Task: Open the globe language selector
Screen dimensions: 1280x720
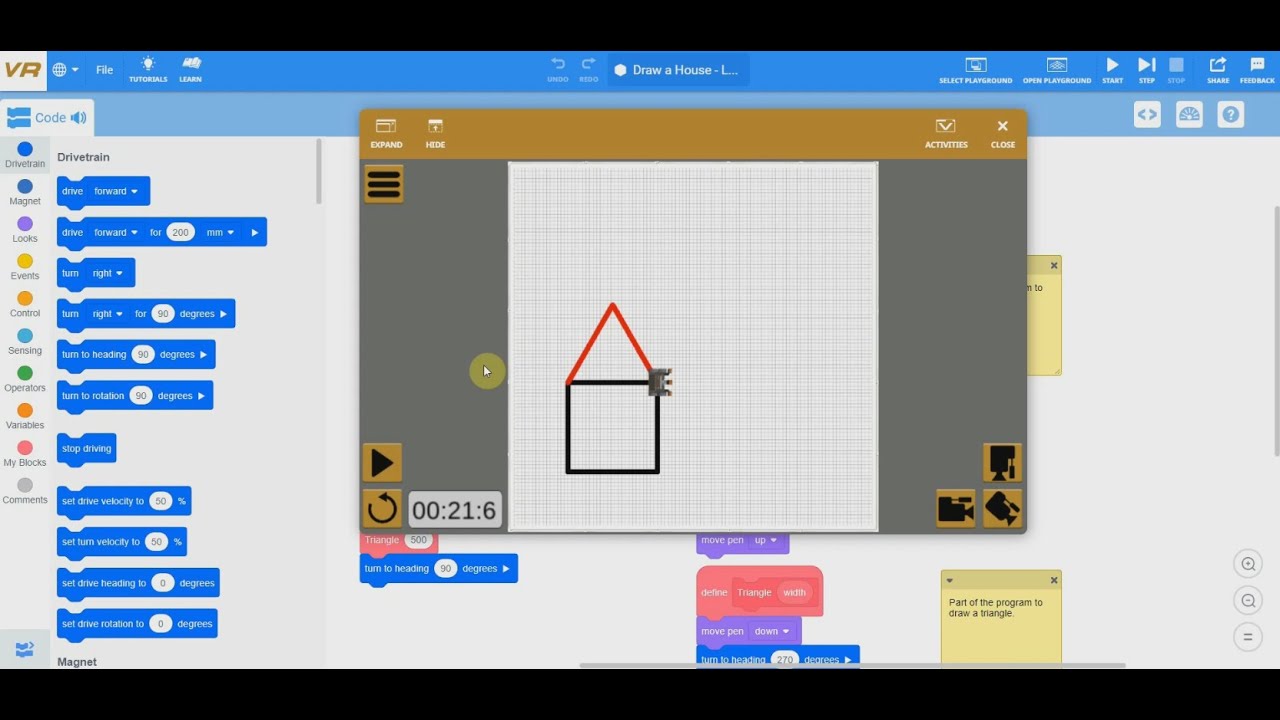Action: click(x=65, y=70)
